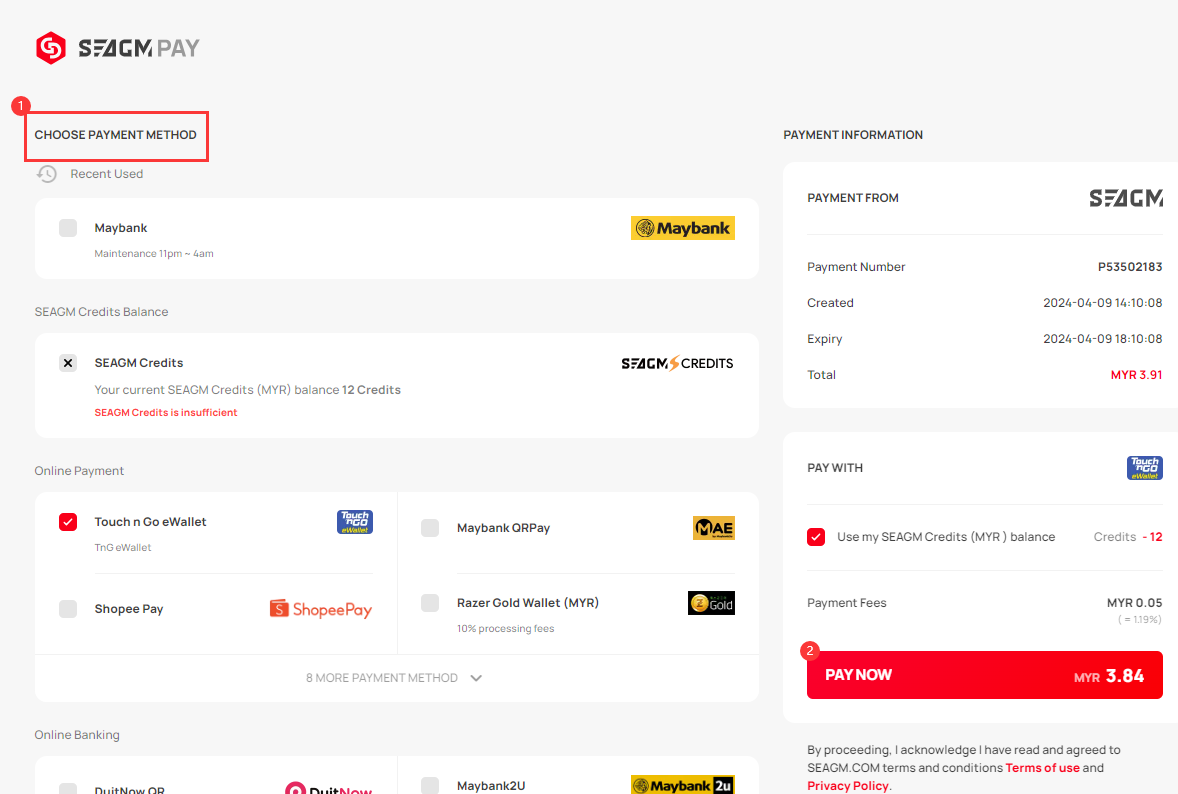The image size is (1178, 794).
Task: Expand 8 More Payment Method
Action: [x=396, y=678]
